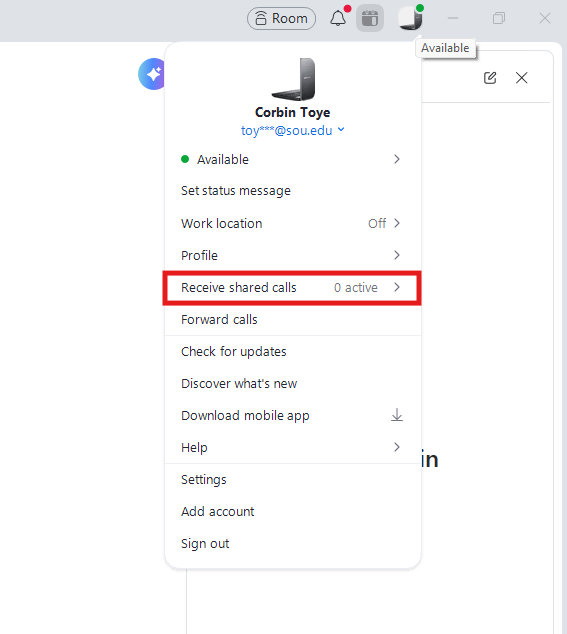Open the Room connection button
Image resolution: width=567 pixels, height=634 pixels.
click(x=281, y=19)
